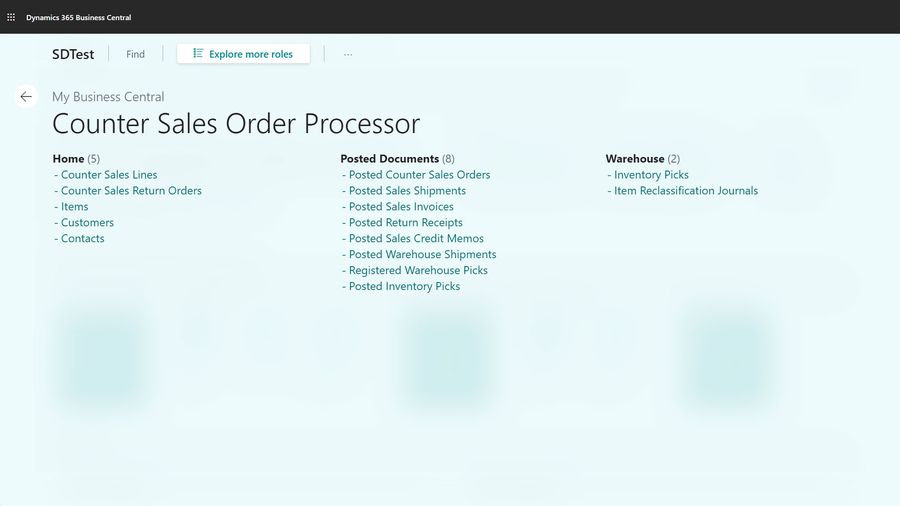View Posted Sales Credit Memos
The height and width of the screenshot is (506, 900).
[x=416, y=239]
